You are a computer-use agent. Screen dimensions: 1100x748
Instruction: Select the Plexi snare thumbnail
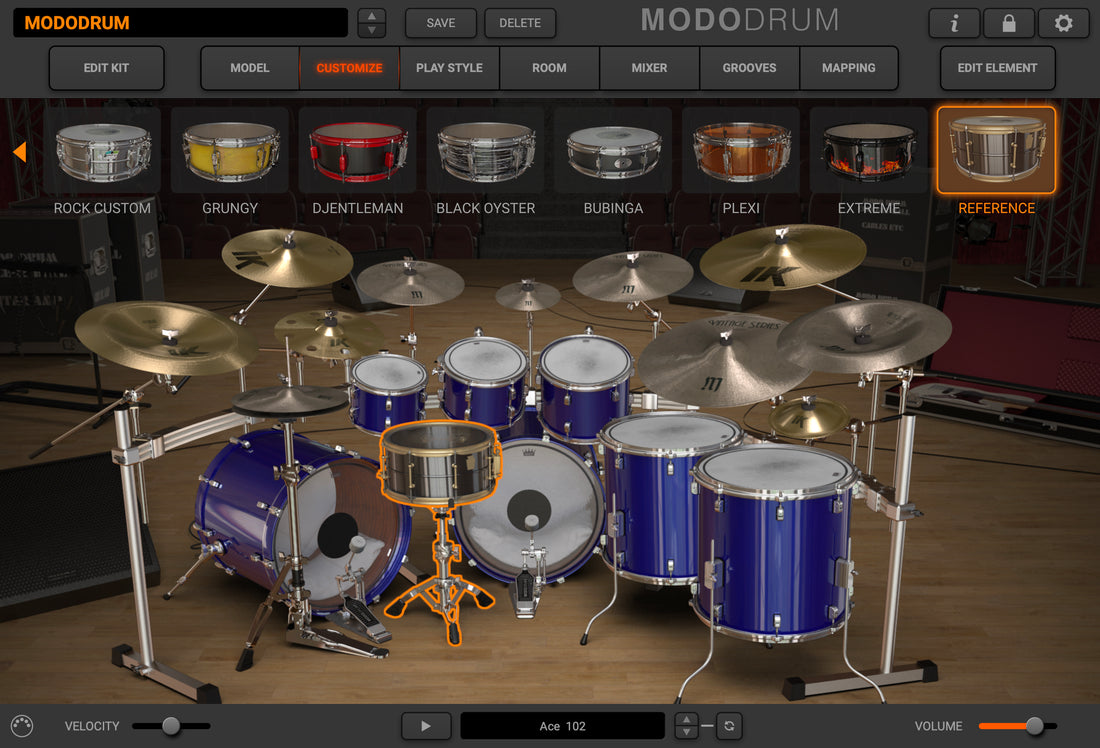741,151
